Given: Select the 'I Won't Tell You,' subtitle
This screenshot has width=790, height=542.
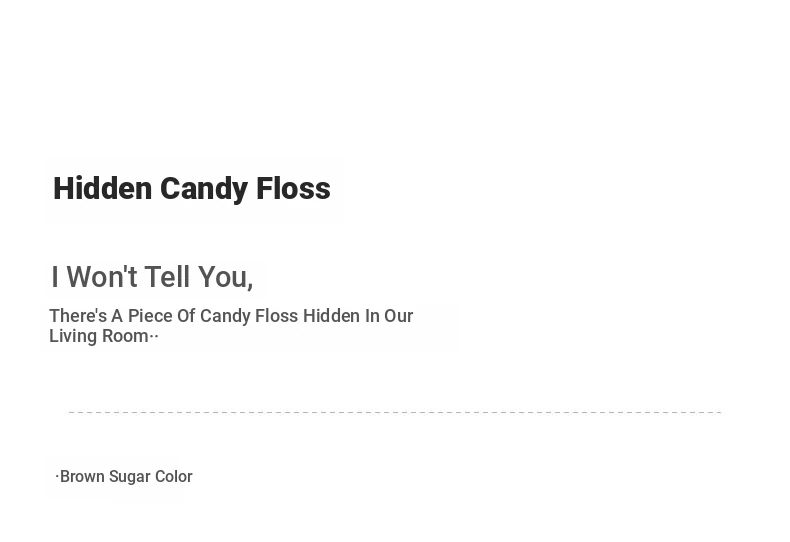Looking at the screenshot, I should 152,277.
